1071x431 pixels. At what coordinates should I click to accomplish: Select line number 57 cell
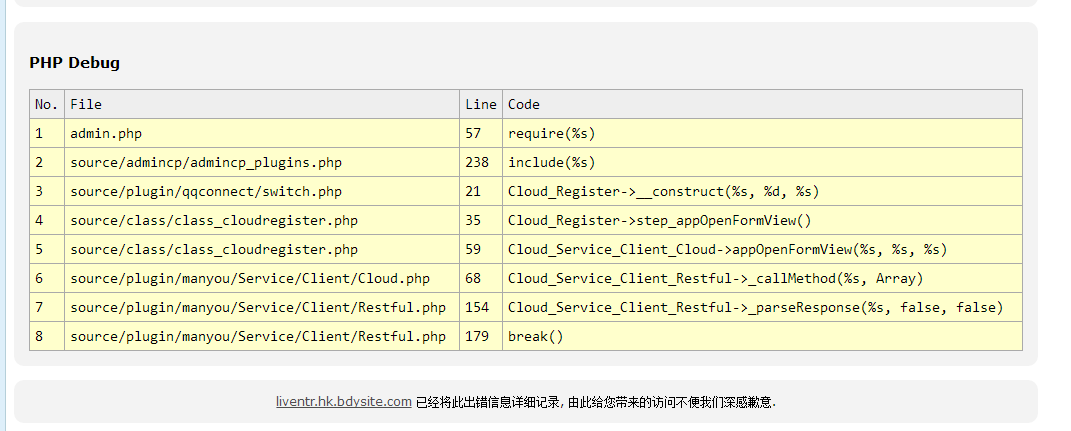pos(481,133)
